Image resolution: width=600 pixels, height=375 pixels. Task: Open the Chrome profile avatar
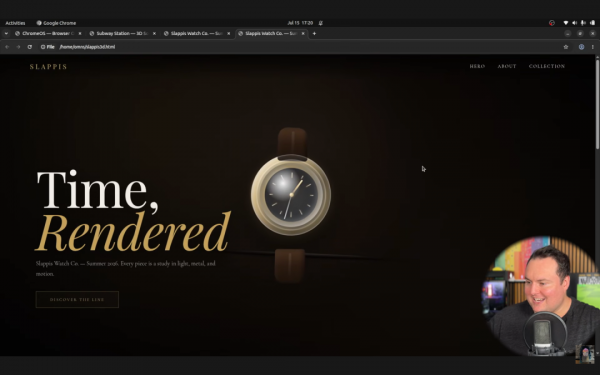[x=581, y=47]
